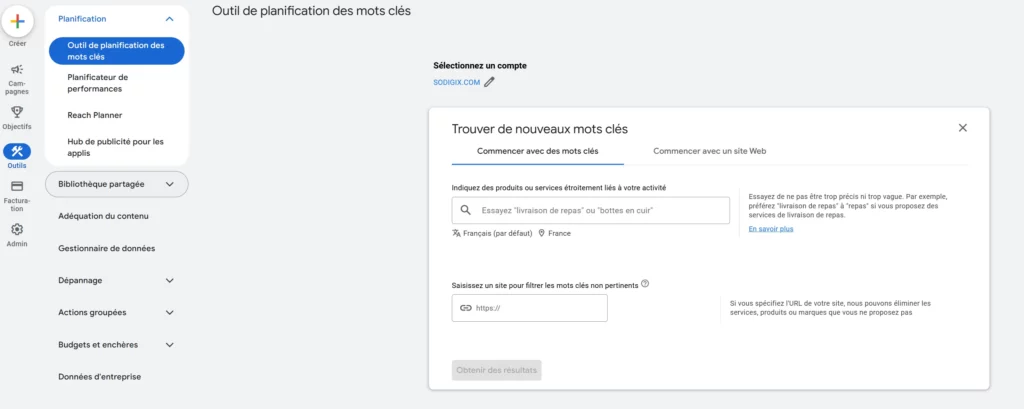Switch to Commencer avec un site Web tab
Viewport: 1024px width, 409px height.
[709, 151]
